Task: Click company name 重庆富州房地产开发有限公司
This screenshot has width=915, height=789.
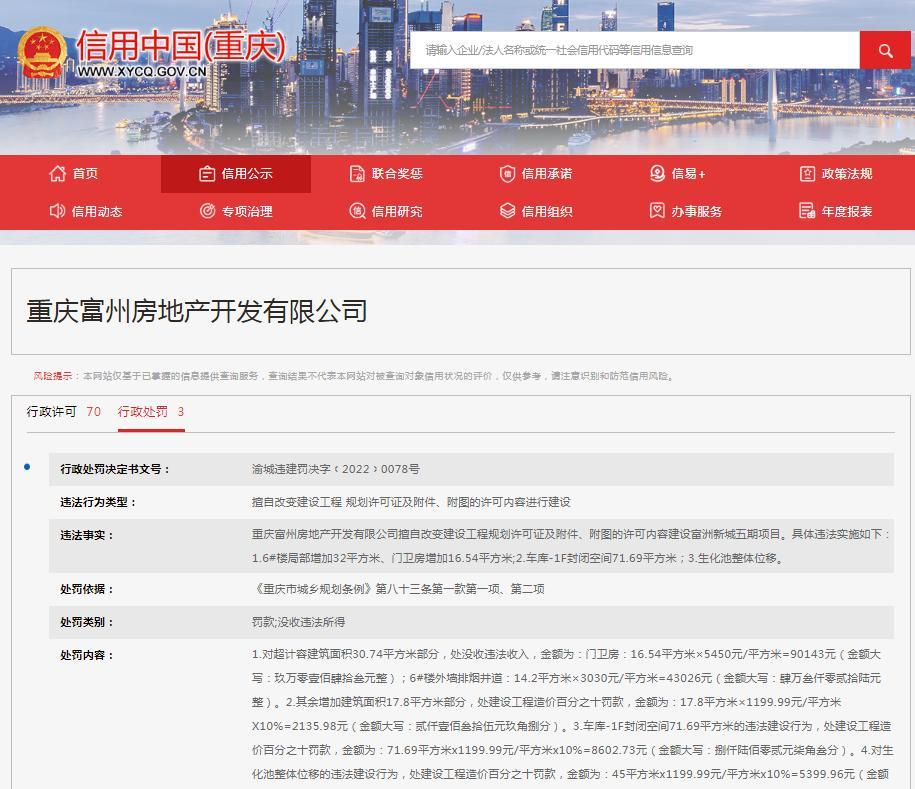Action: pos(197,310)
